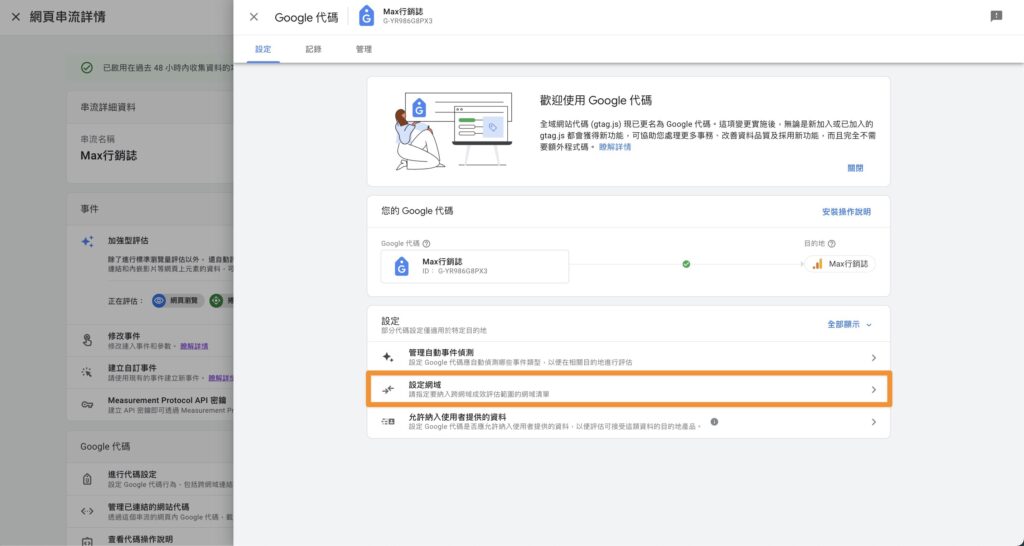This screenshot has height=546, width=1024.
Task: Switch to the 記錄 tab
Action: tap(313, 49)
